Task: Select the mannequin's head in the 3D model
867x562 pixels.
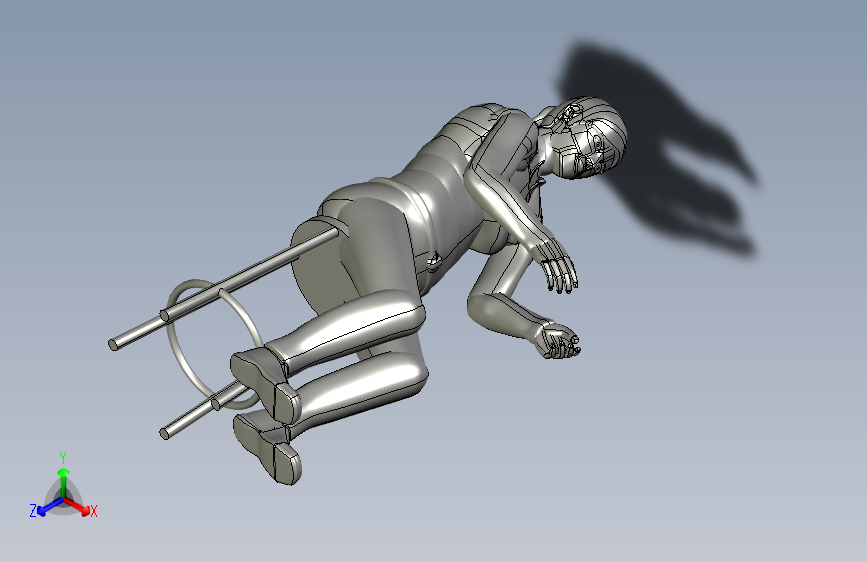Action: [589, 137]
